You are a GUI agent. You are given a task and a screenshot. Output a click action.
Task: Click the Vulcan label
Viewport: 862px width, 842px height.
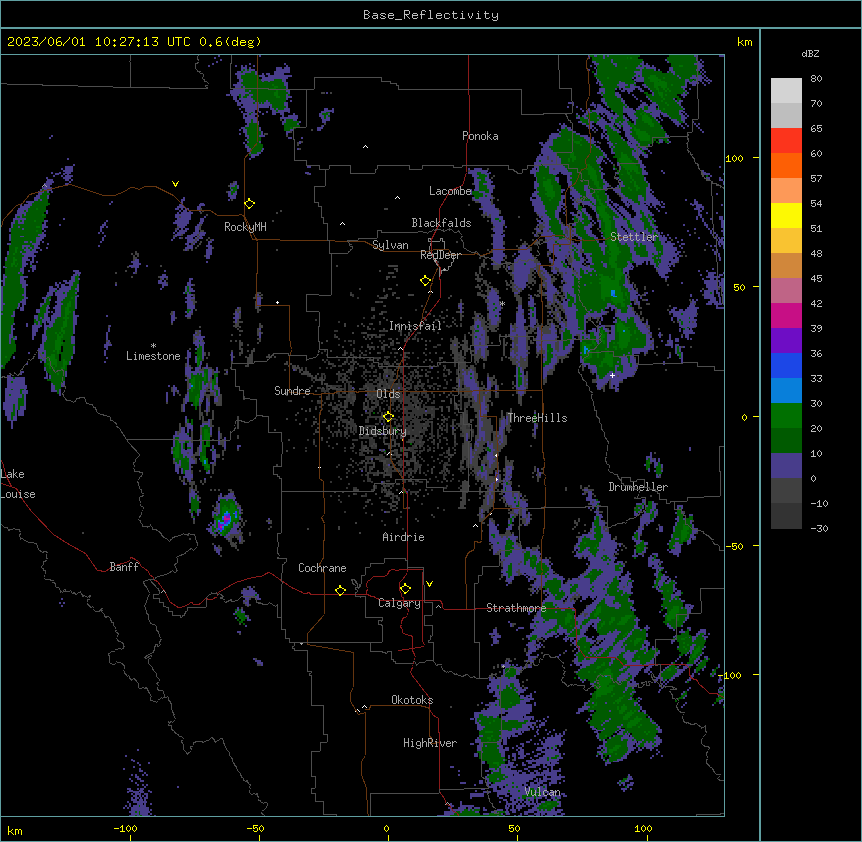[x=543, y=792]
